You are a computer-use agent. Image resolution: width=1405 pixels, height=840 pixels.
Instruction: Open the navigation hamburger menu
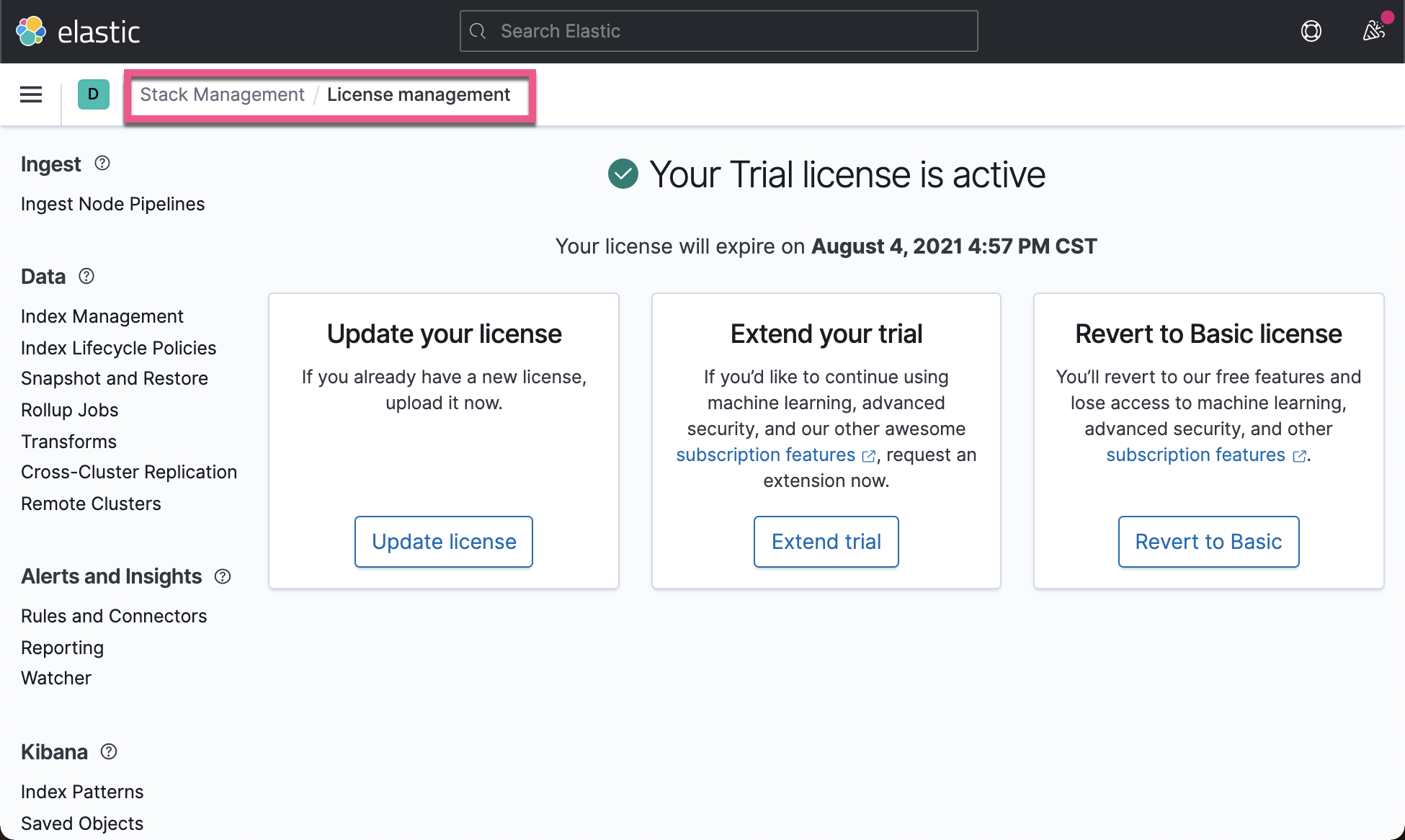[x=30, y=94]
